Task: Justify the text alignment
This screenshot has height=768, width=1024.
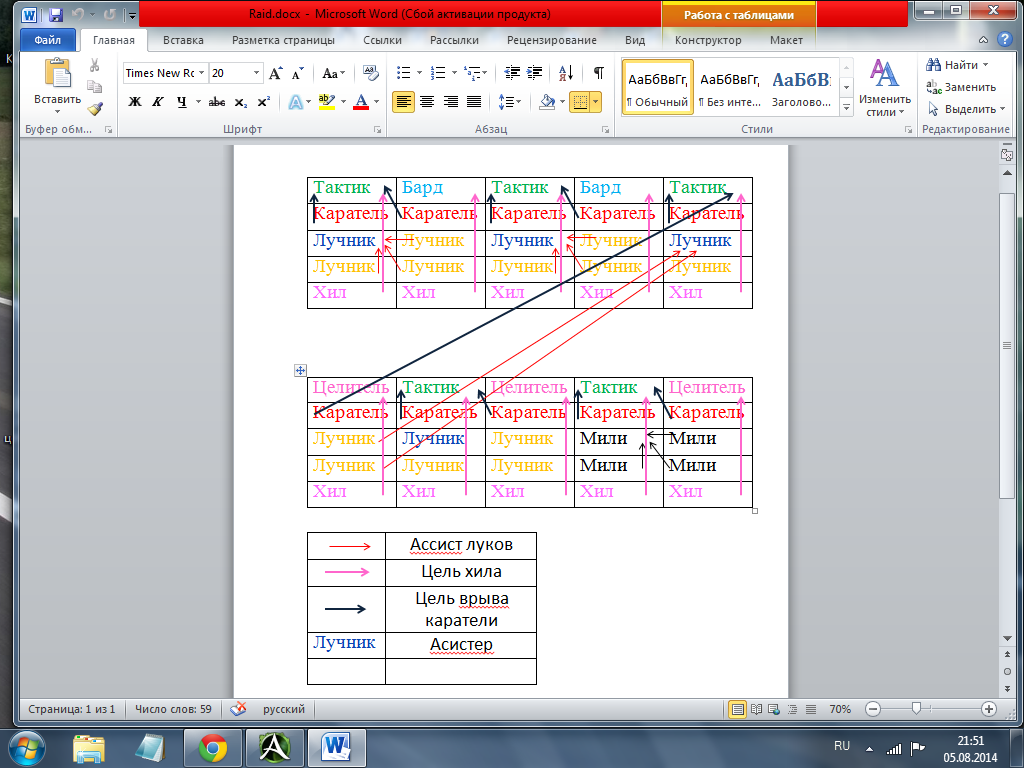Action: (x=474, y=102)
